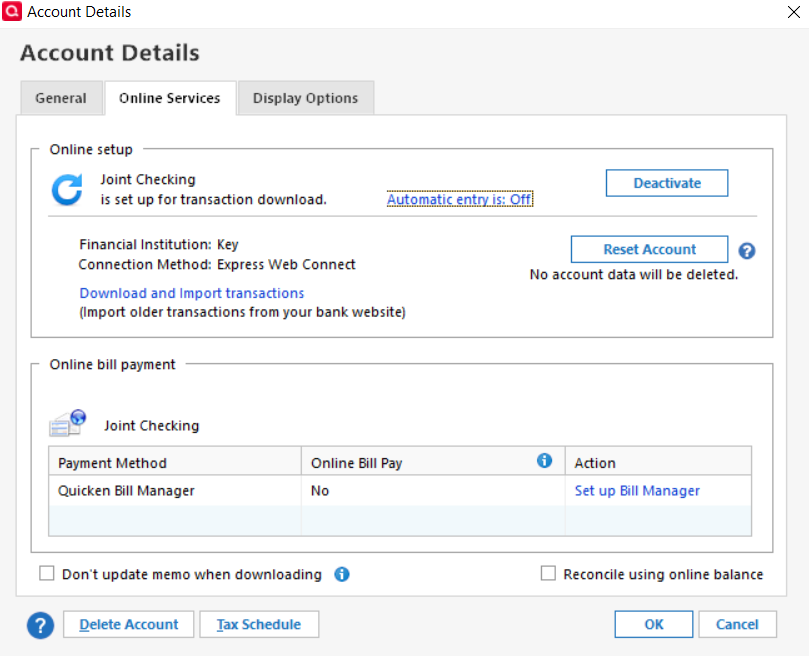Open Download and Import transactions link
Screen dimensions: 809x656
pyautogui.click(x=192, y=293)
